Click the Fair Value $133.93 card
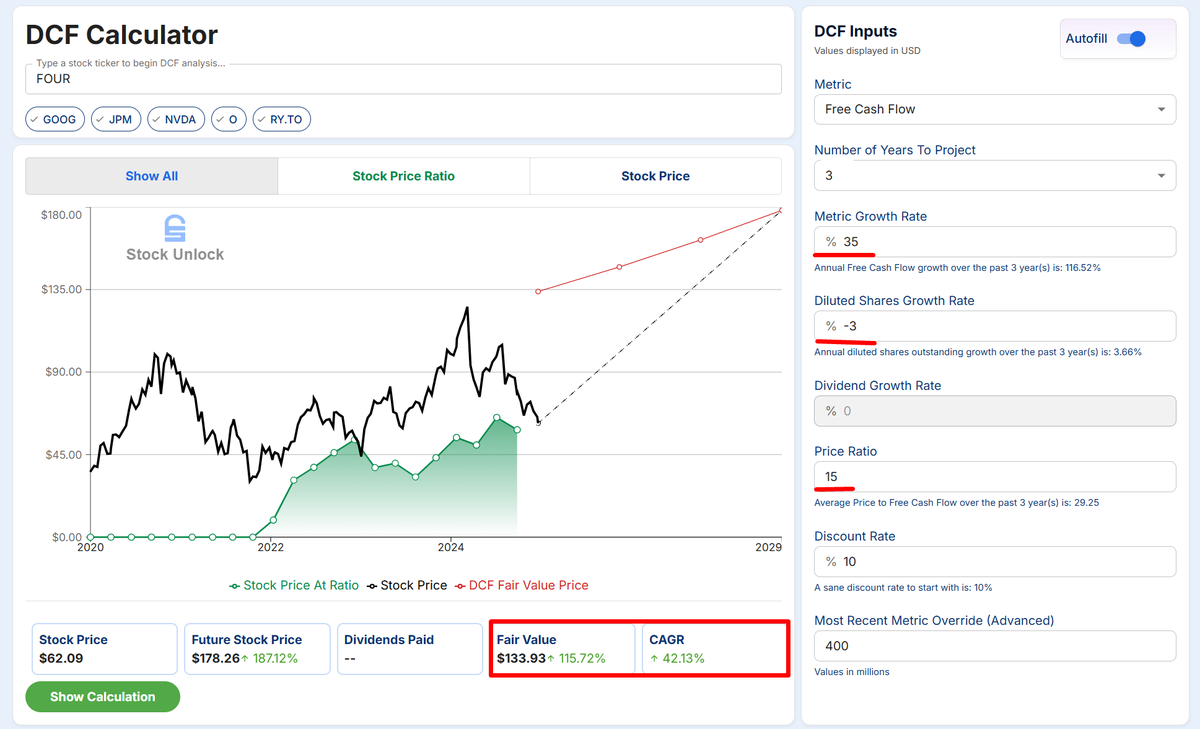The width and height of the screenshot is (1200, 729). (x=564, y=649)
